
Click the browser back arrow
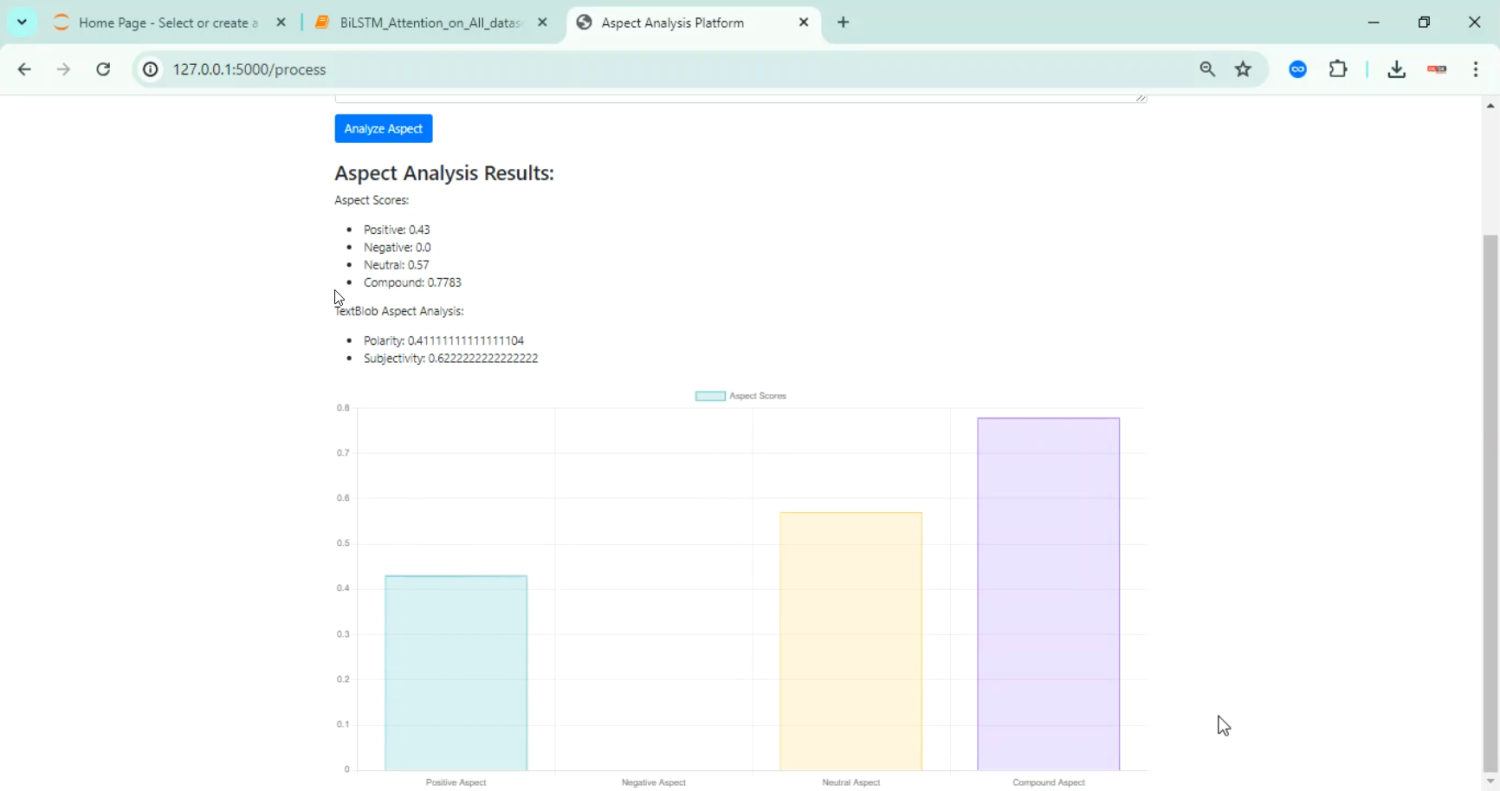pyautogui.click(x=24, y=69)
